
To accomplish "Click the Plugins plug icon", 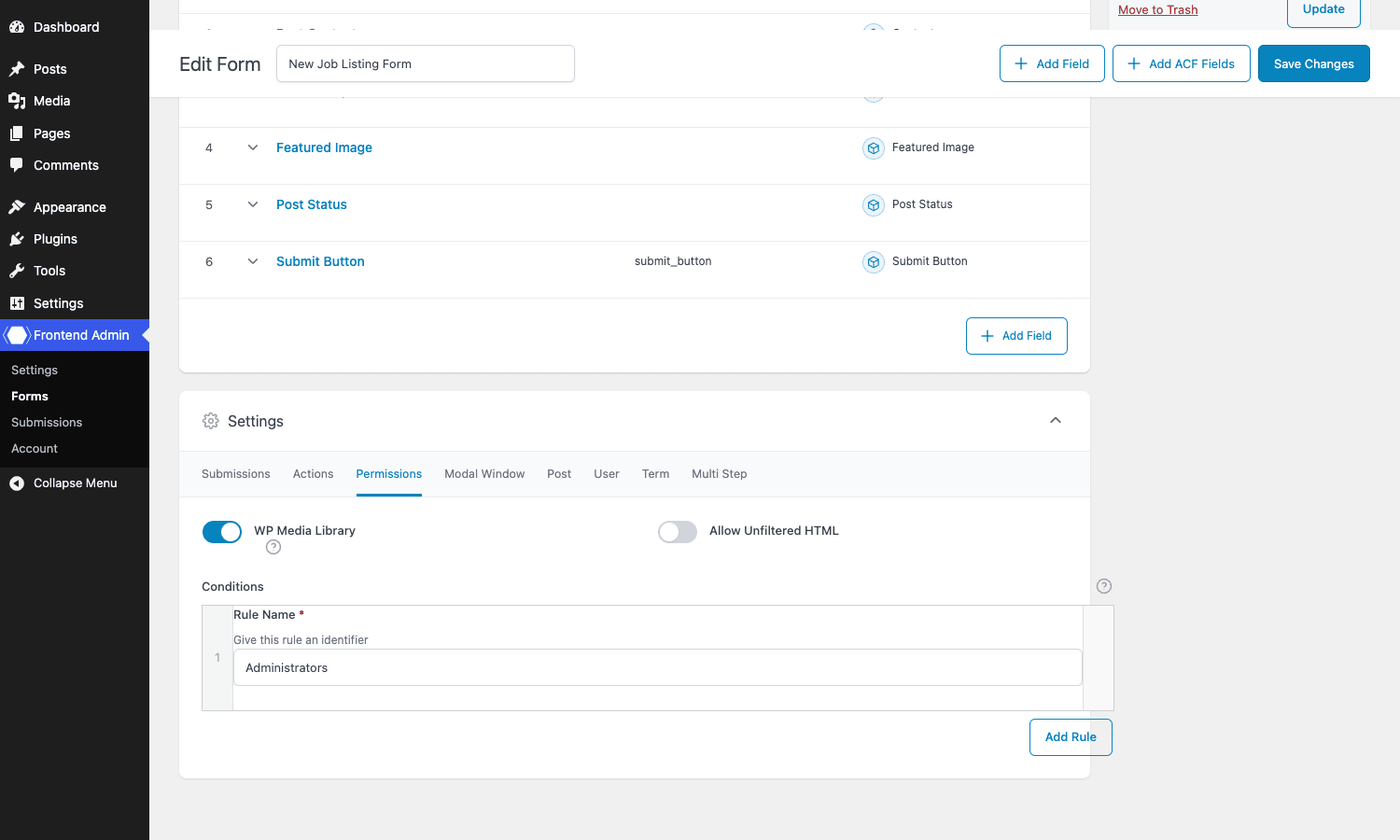I will click(17, 239).
